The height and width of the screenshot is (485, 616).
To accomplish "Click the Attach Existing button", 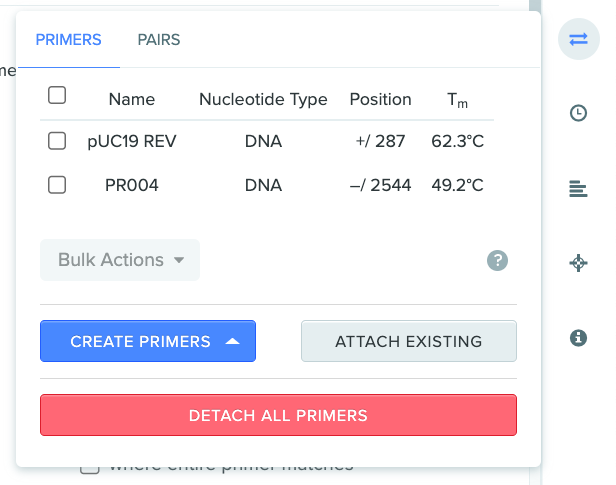I will point(409,341).
